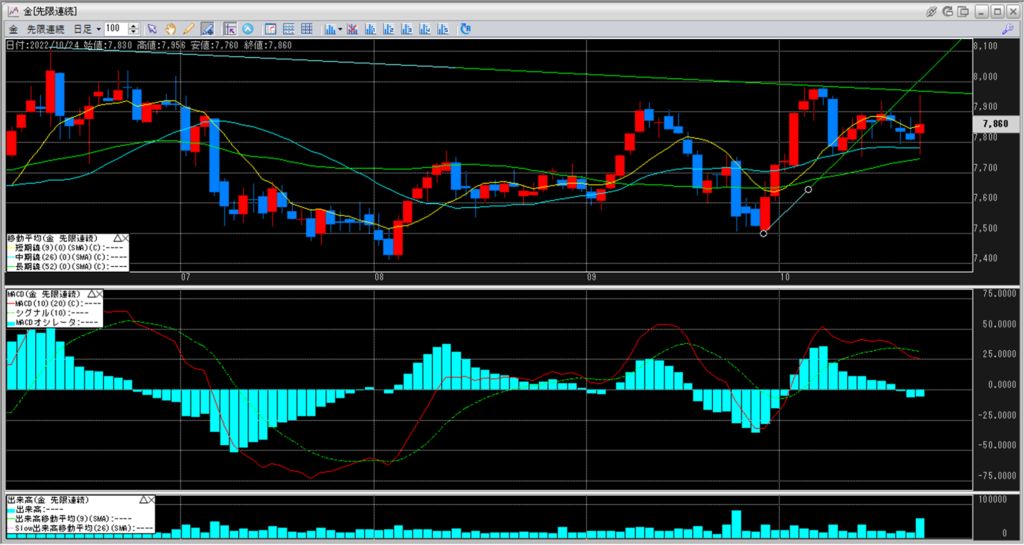Image resolution: width=1024 pixels, height=545 pixels.
Task: Click the detach window icon in title bar
Action: click(963, 11)
